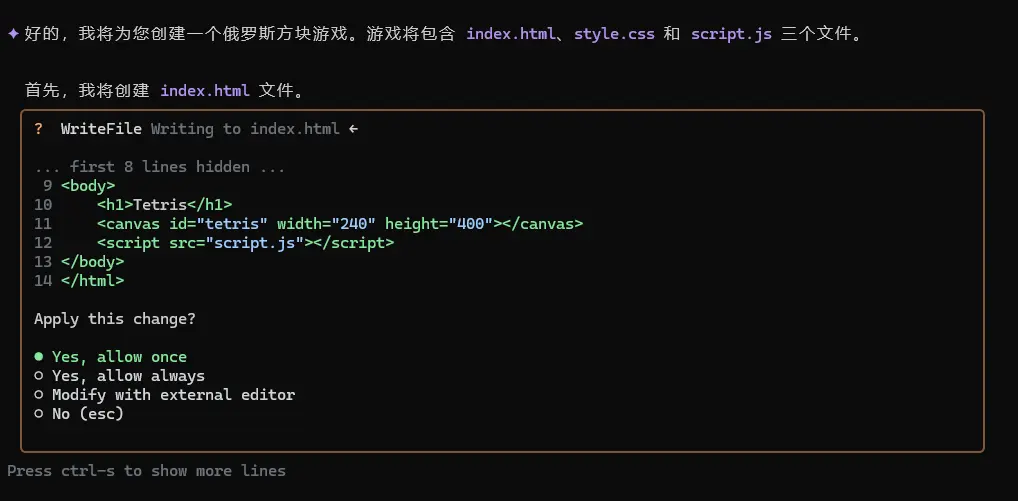
Task: Click the h1 Tetris code line
Action: pyautogui.click(x=164, y=205)
